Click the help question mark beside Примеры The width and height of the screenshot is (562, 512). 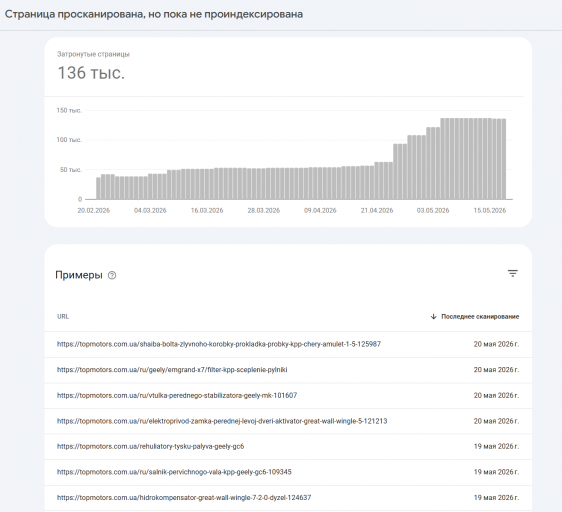tap(112, 275)
